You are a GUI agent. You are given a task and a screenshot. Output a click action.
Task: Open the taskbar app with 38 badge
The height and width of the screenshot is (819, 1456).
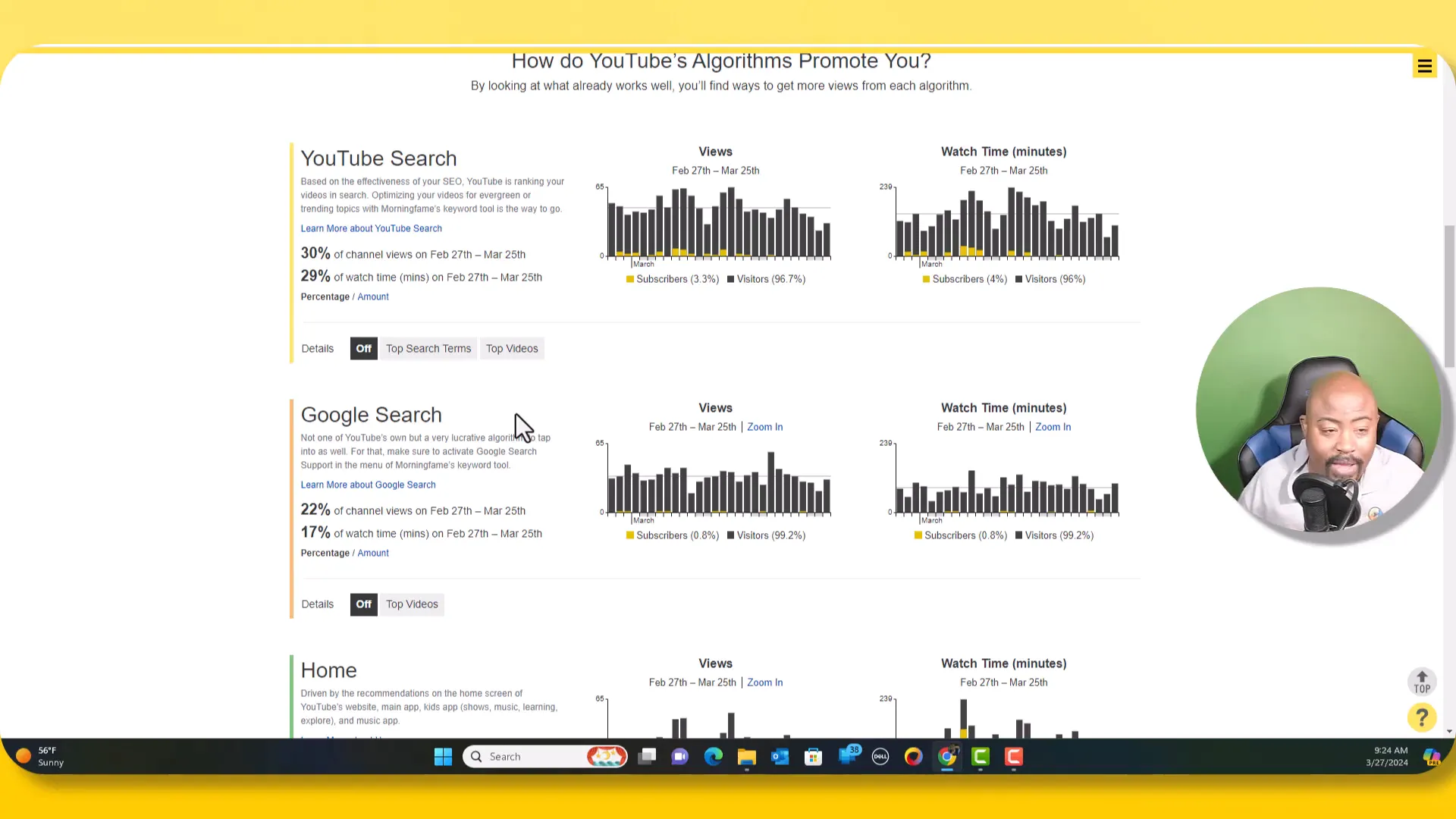point(848,755)
